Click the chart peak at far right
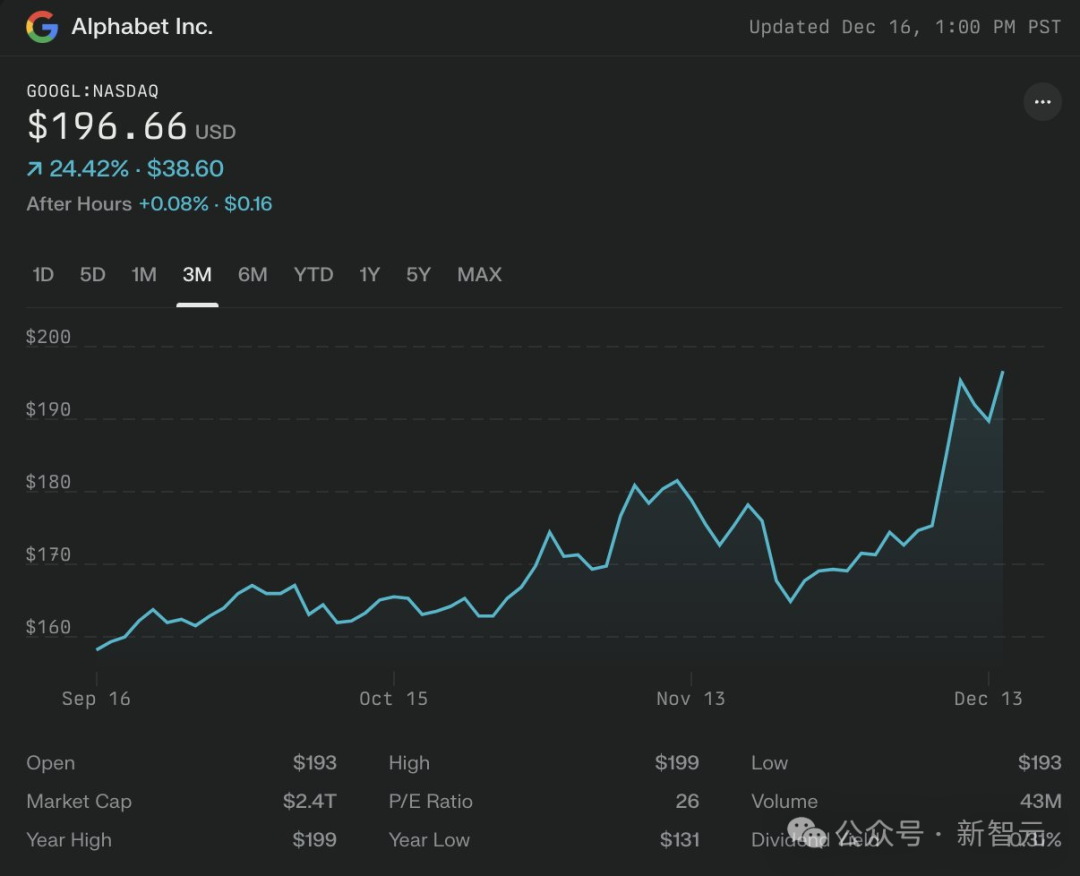1080x876 pixels. pyautogui.click(x=1002, y=372)
